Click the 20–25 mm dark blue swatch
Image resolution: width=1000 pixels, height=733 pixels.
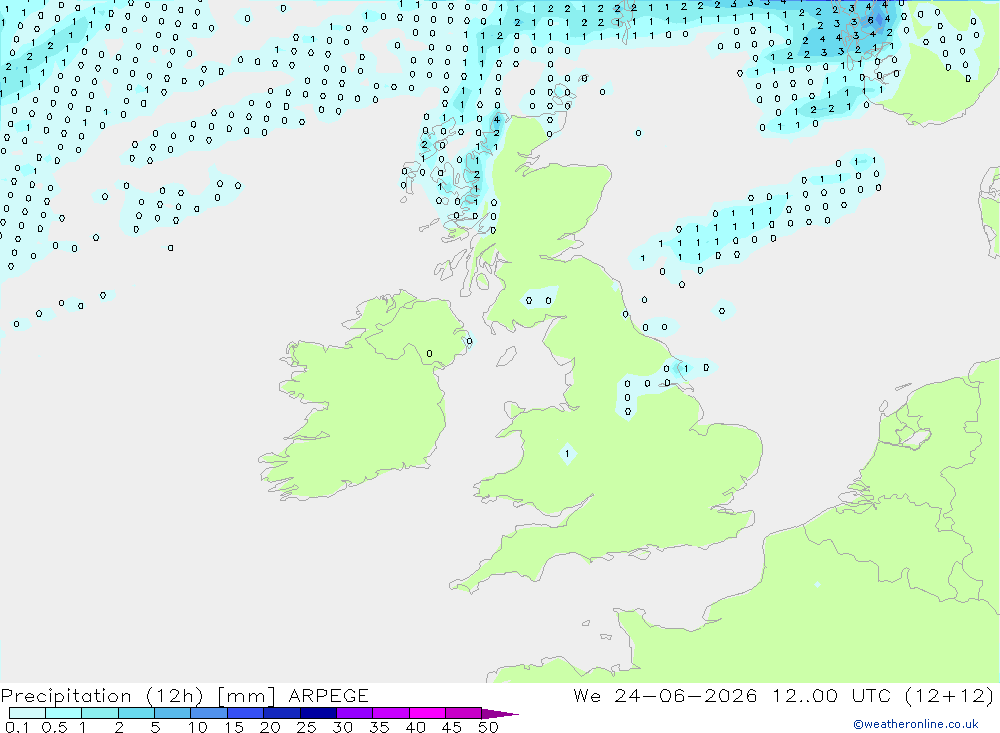click(x=282, y=713)
